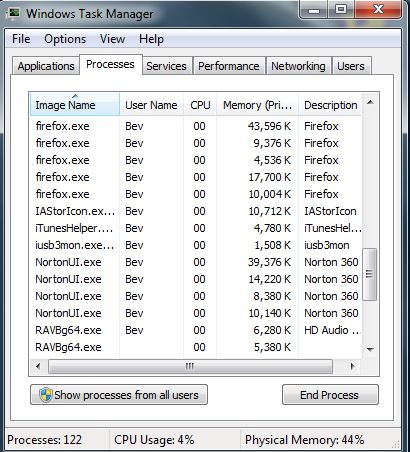
Task: Sort list by Memory column header
Action: tap(257, 105)
